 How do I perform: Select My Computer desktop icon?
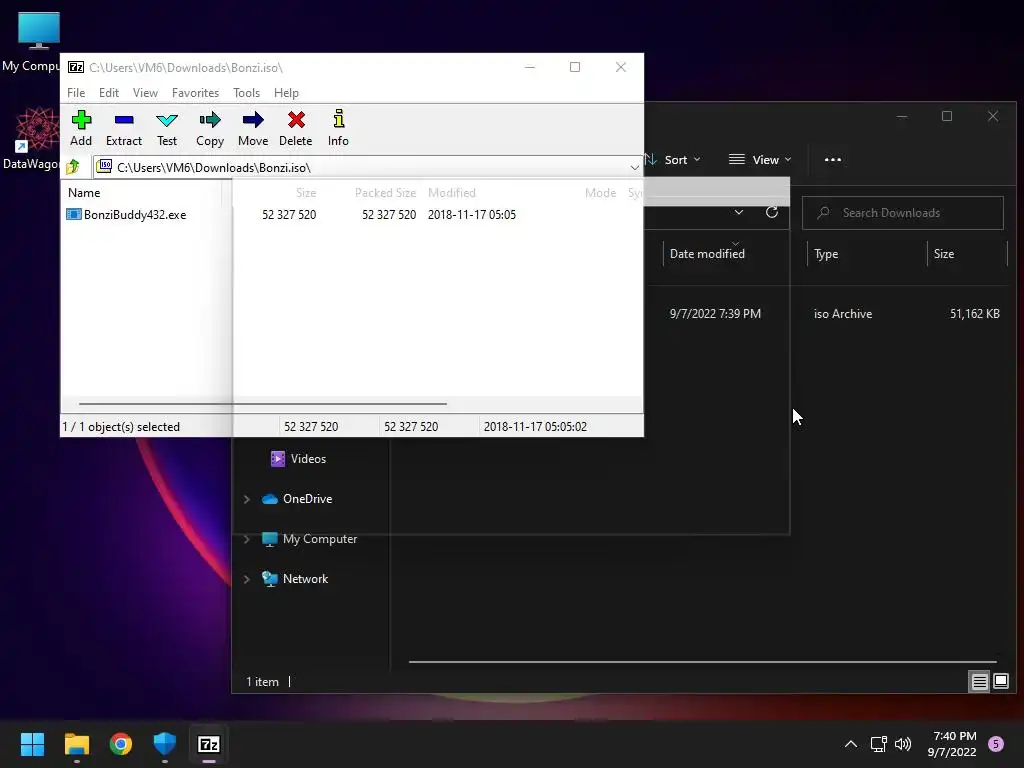tap(32, 42)
